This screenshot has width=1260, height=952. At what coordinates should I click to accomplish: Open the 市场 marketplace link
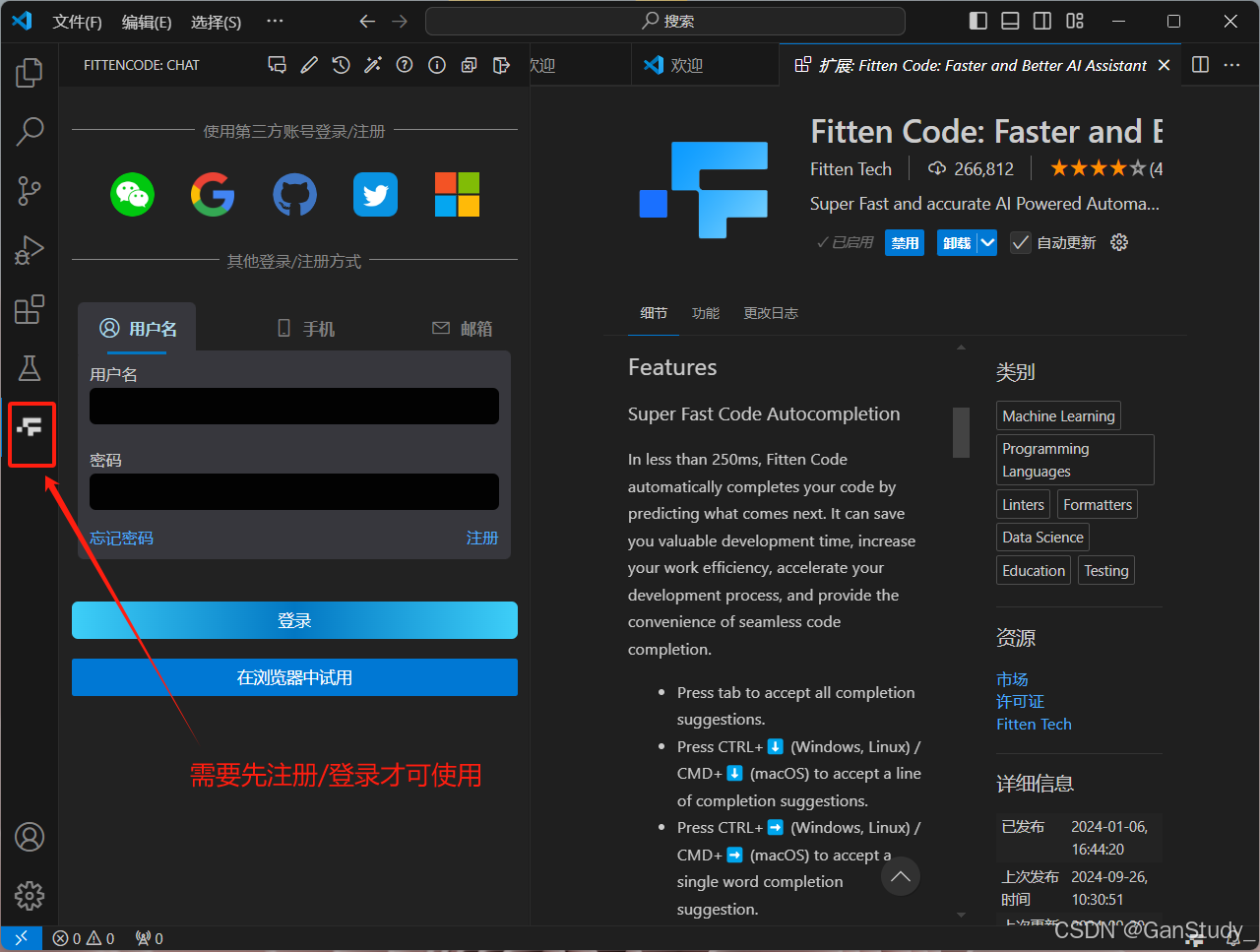tap(1012, 679)
